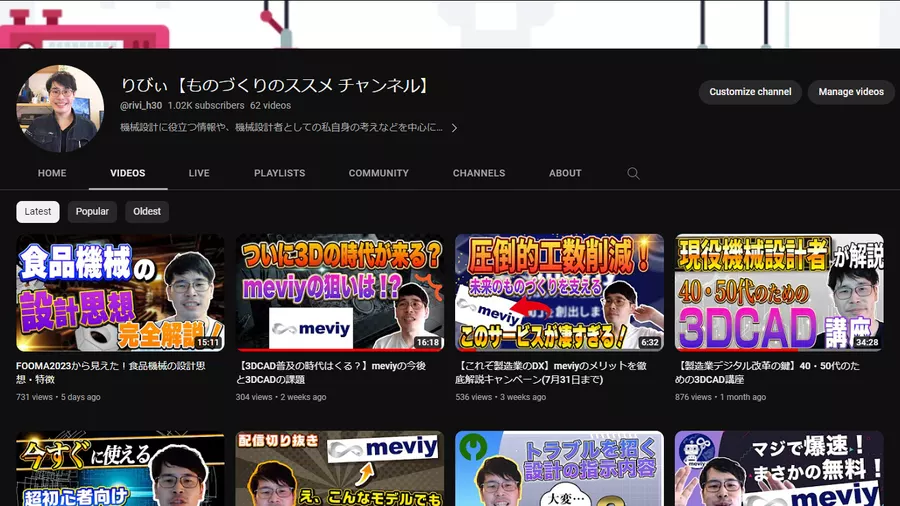This screenshot has width=900, height=506.
Task: Expand the channel description chevron
Action: click(x=454, y=128)
